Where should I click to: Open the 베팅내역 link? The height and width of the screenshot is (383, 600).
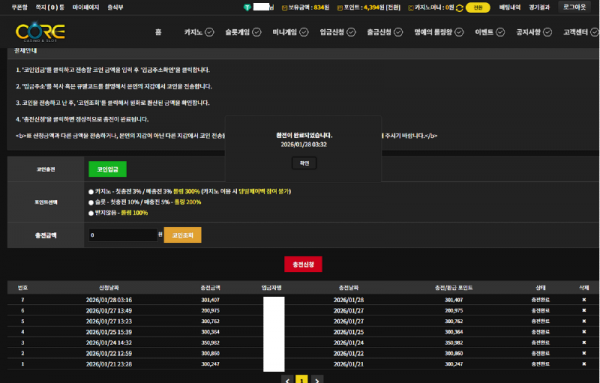point(509,7)
